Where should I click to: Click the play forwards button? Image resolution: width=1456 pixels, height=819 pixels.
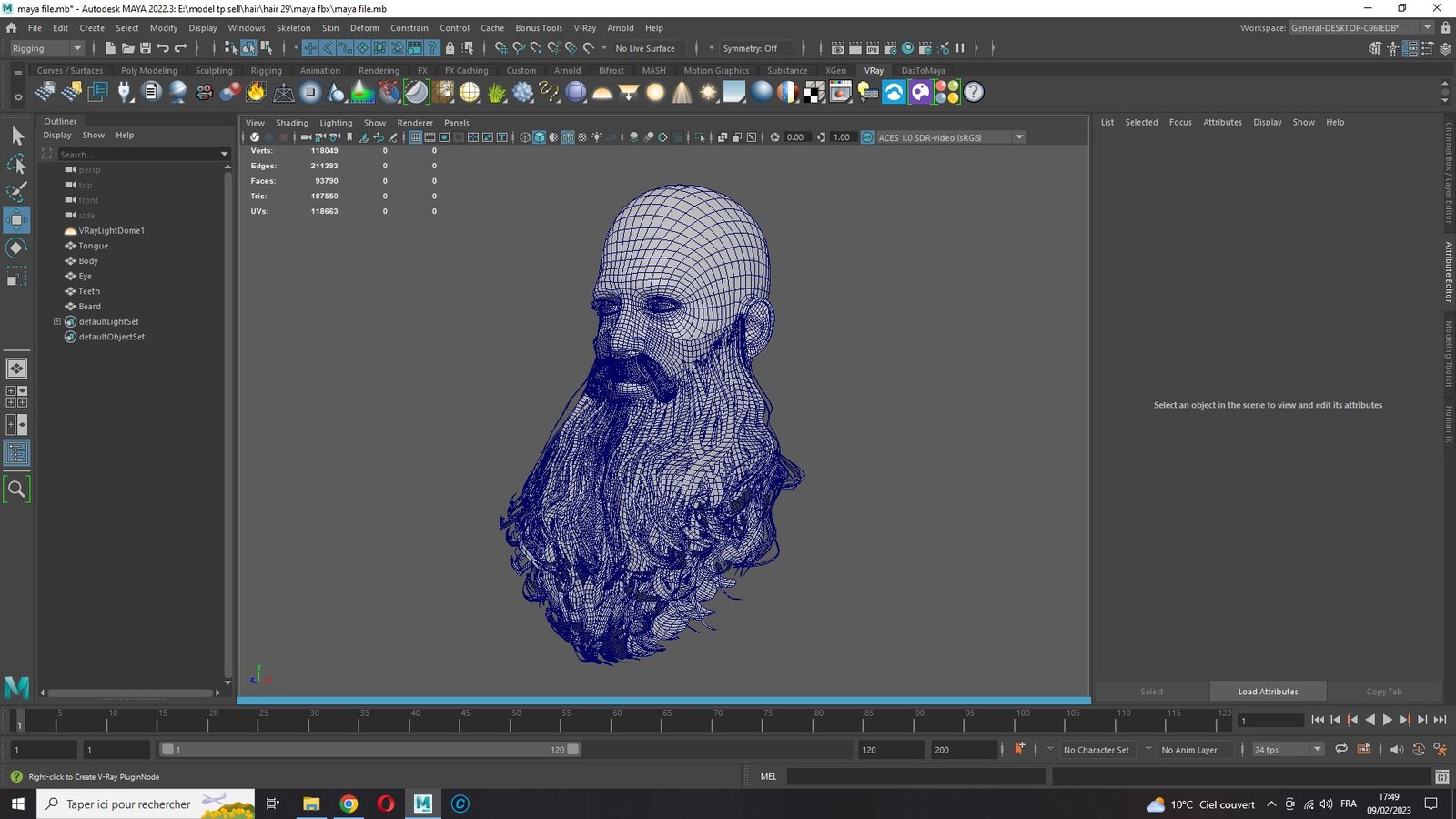pyautogui.click(x=1388, y=720)
